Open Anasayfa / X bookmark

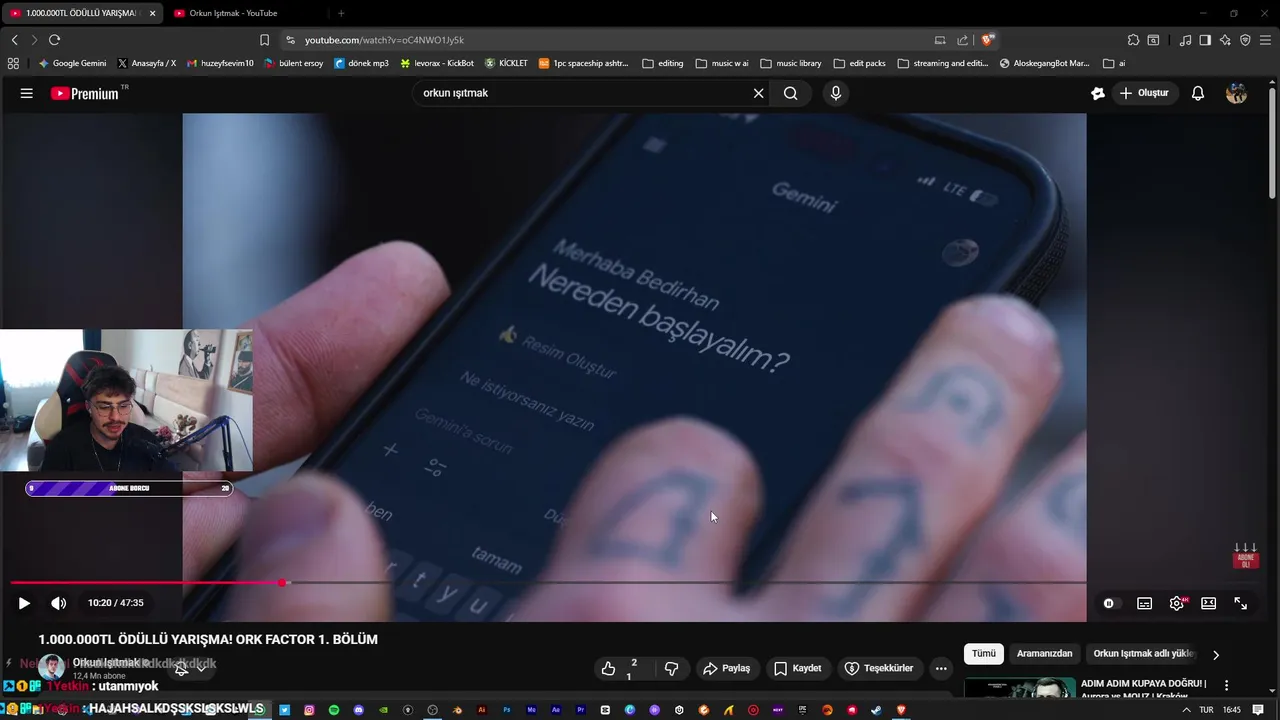pos(146,63)
